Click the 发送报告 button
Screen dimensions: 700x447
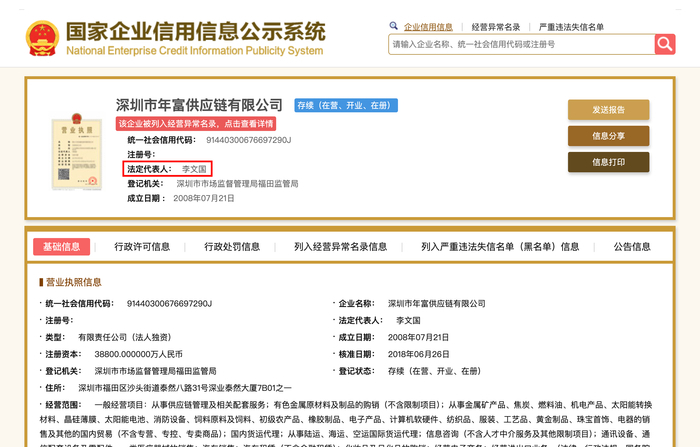(x=608, y=110)
